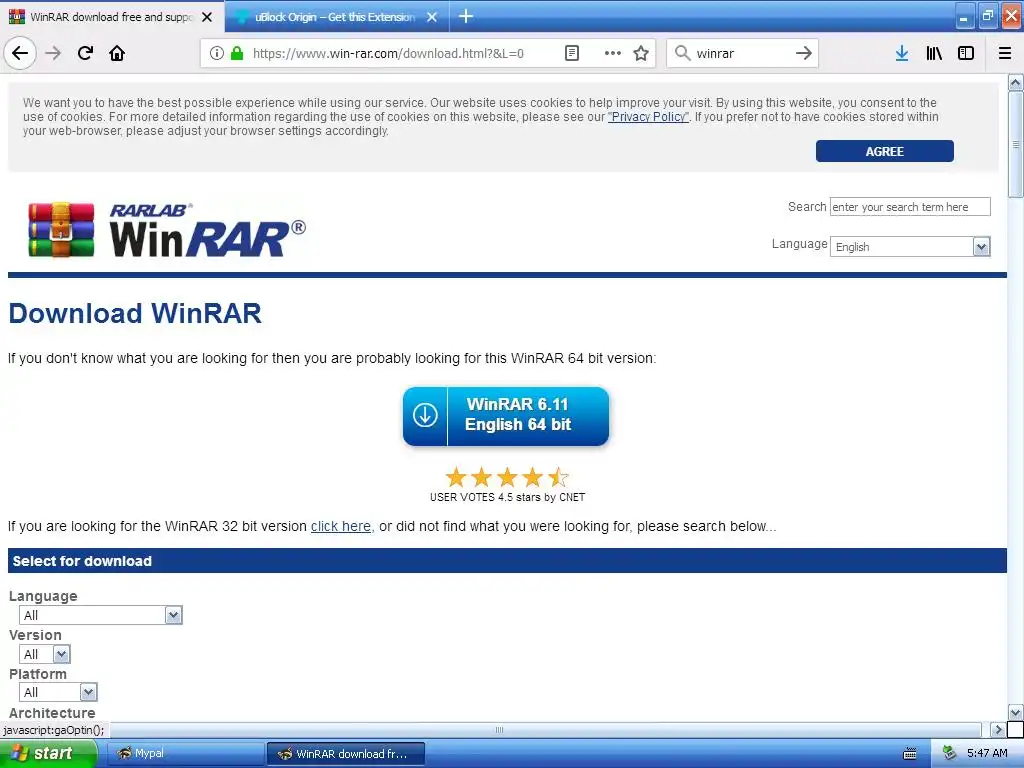Close the uBlock Origin tab

point(432,17)
